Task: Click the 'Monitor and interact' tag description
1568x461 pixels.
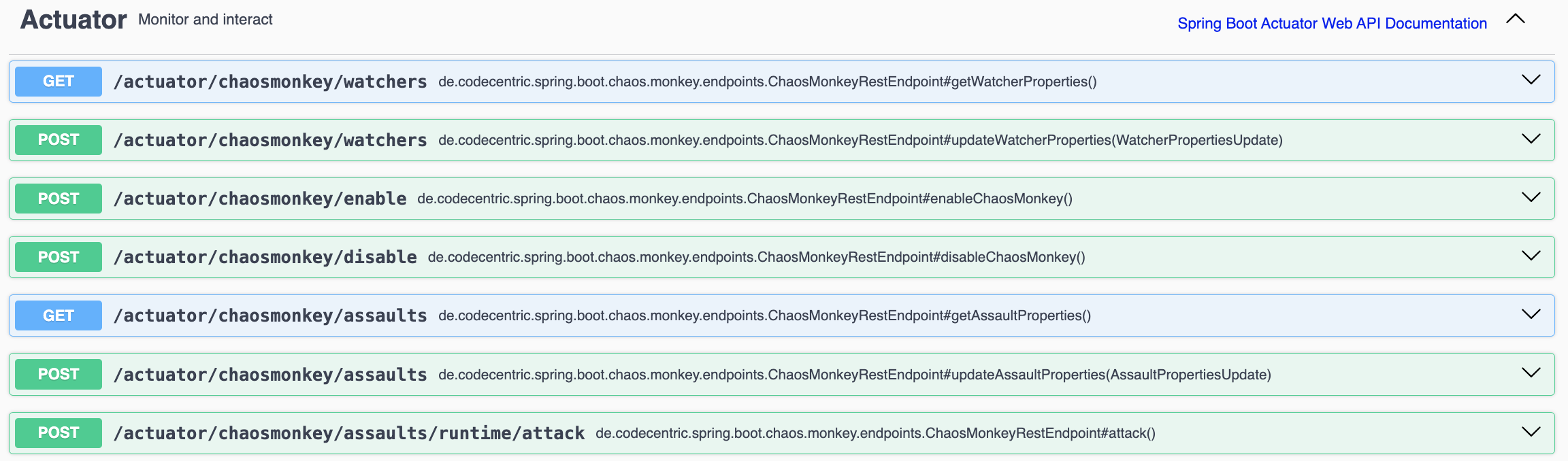Action: pyautogui.click(x=206, y=20)
